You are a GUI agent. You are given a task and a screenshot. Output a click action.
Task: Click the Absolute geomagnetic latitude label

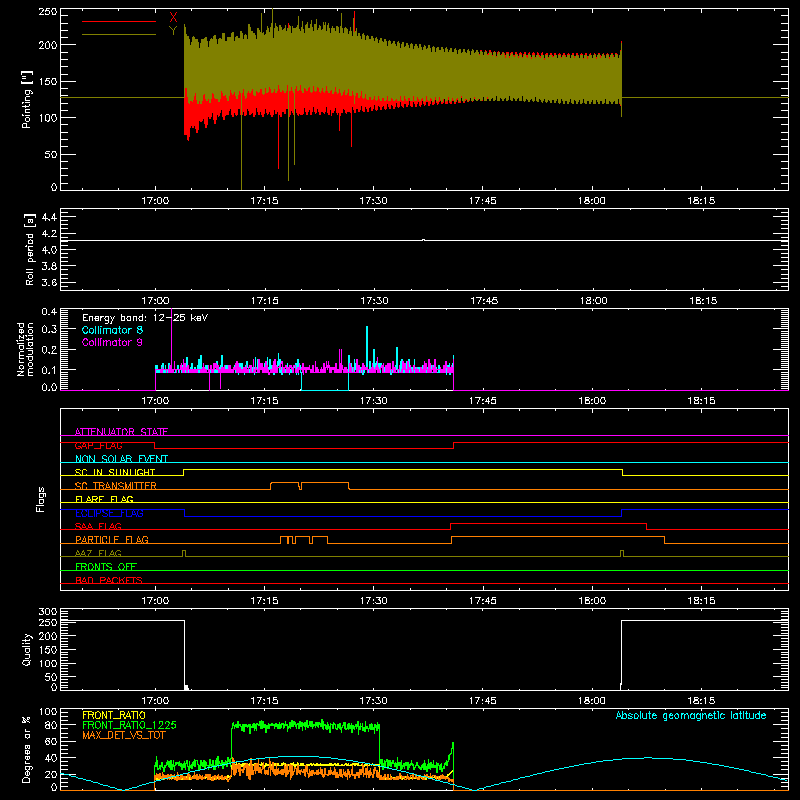tap(691, 715)
